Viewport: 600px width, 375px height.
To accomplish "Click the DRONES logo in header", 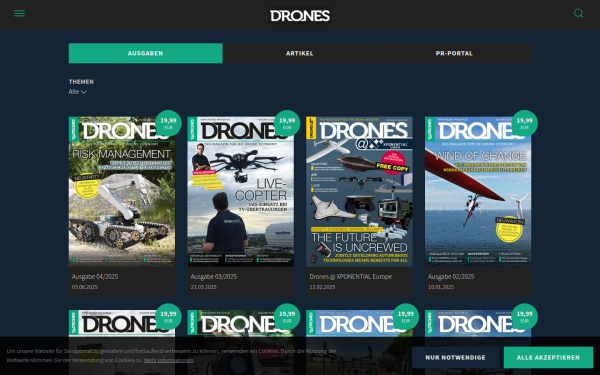I will coord(300,16).
